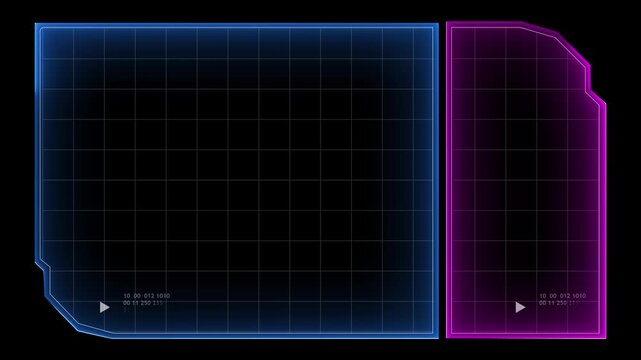The width and height of the screenshot is (641, 360).
Task: Click the '00 11 250' text in blue panel
Action: pos(137,303)
